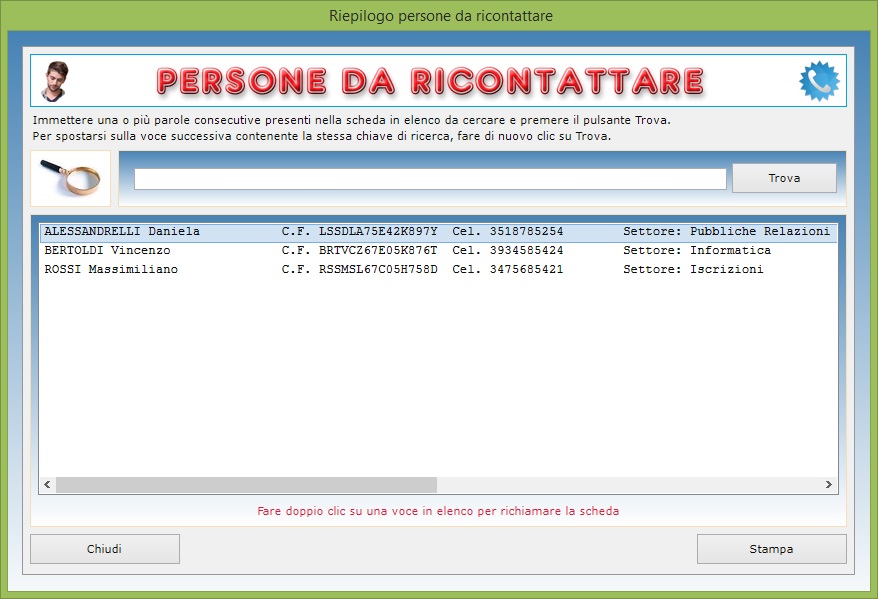
Task: Select the ALESSANDRELLI Daniela name entry
Action: [x=122, y=232]
